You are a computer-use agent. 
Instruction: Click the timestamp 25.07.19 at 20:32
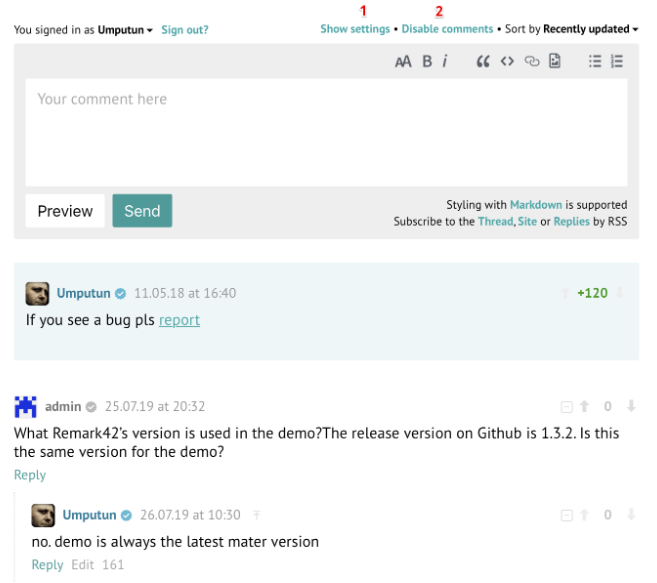click(x=155, y=406)
